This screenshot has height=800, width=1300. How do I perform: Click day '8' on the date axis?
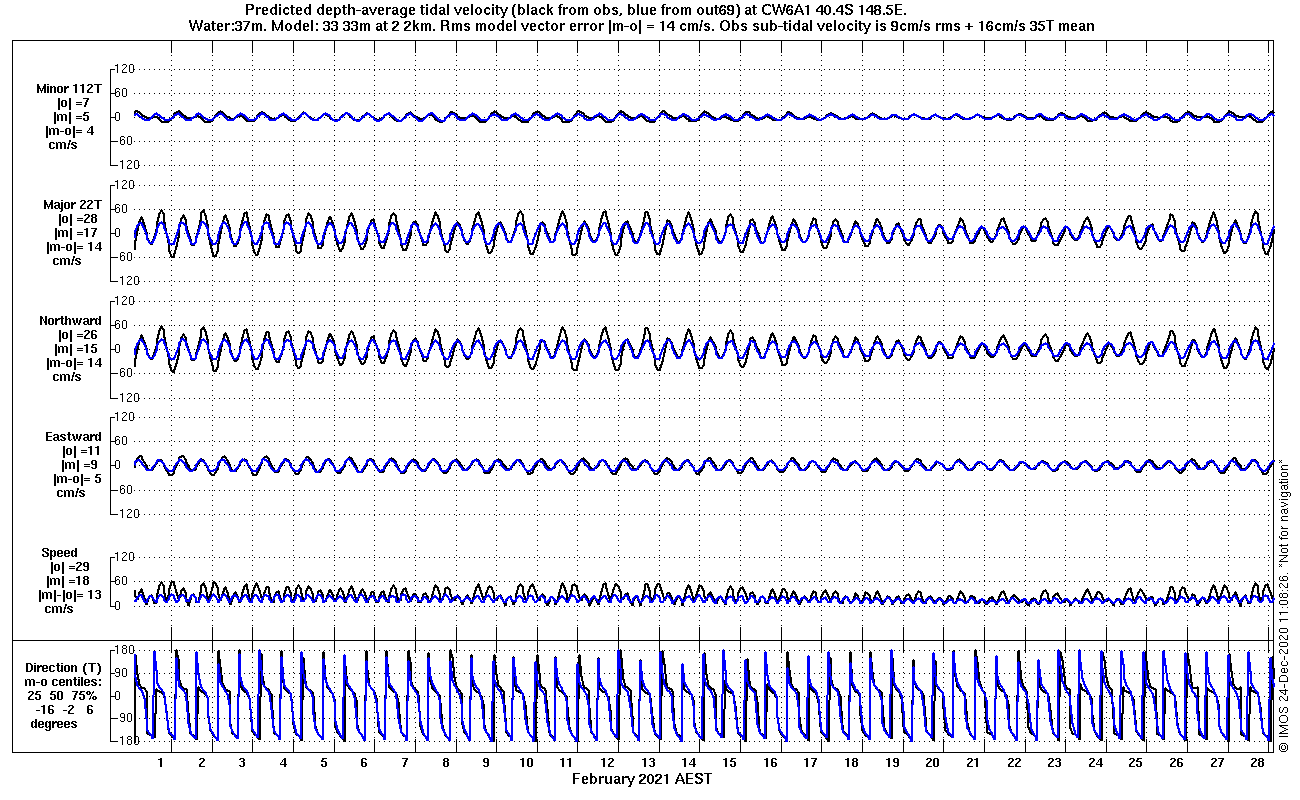[445, 762]
